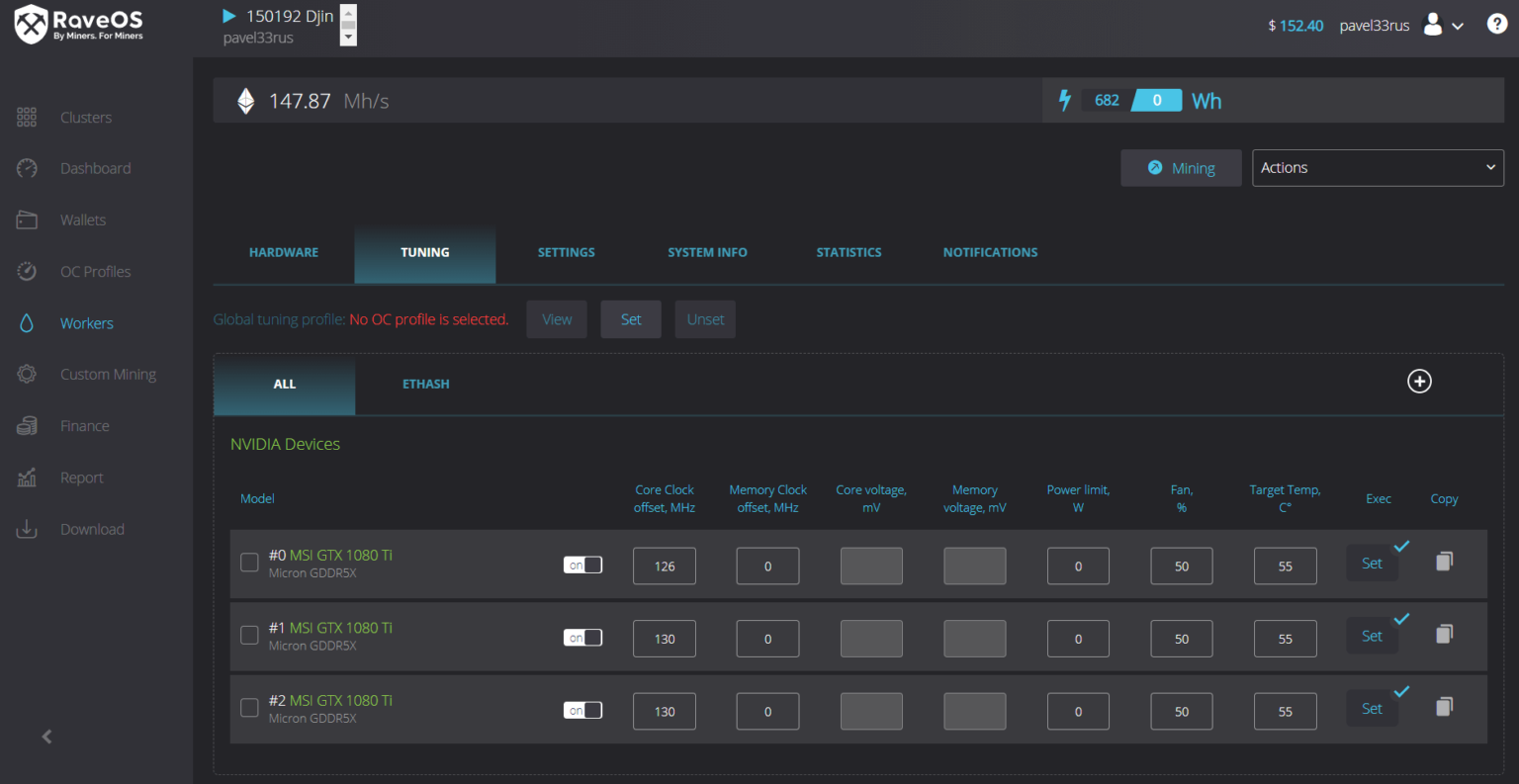This screenshot has width=1519, height=784.
Task: Copy settings of GPU #0
Action: coord(1444,562)
